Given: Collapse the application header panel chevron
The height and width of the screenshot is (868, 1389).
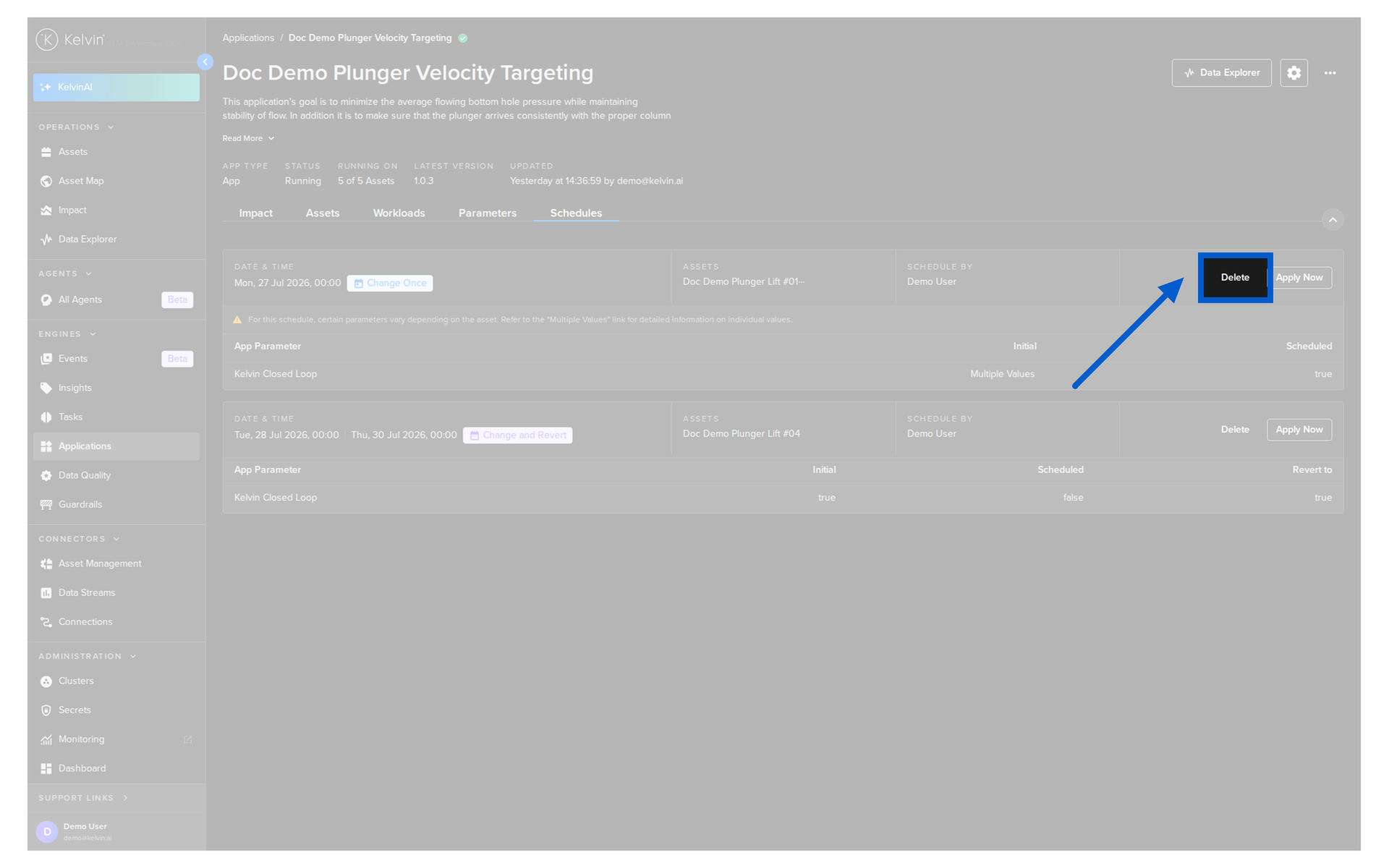Looking at the screenshot, I should click(1333, 220).
